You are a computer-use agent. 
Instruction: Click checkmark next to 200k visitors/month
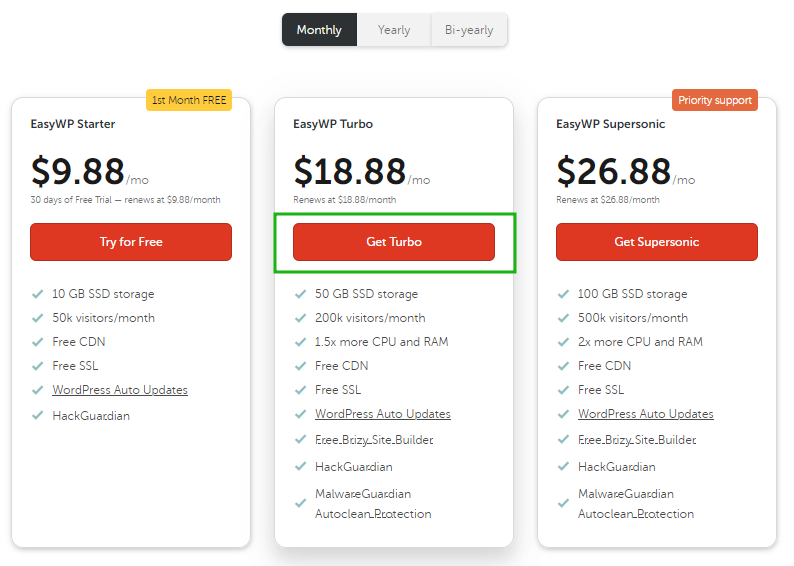click(x=301, y=318)
